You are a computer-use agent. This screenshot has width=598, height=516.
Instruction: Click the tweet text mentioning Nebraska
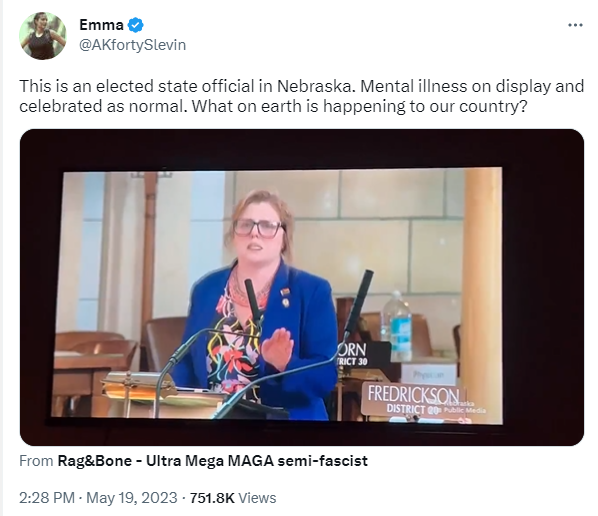302,96
